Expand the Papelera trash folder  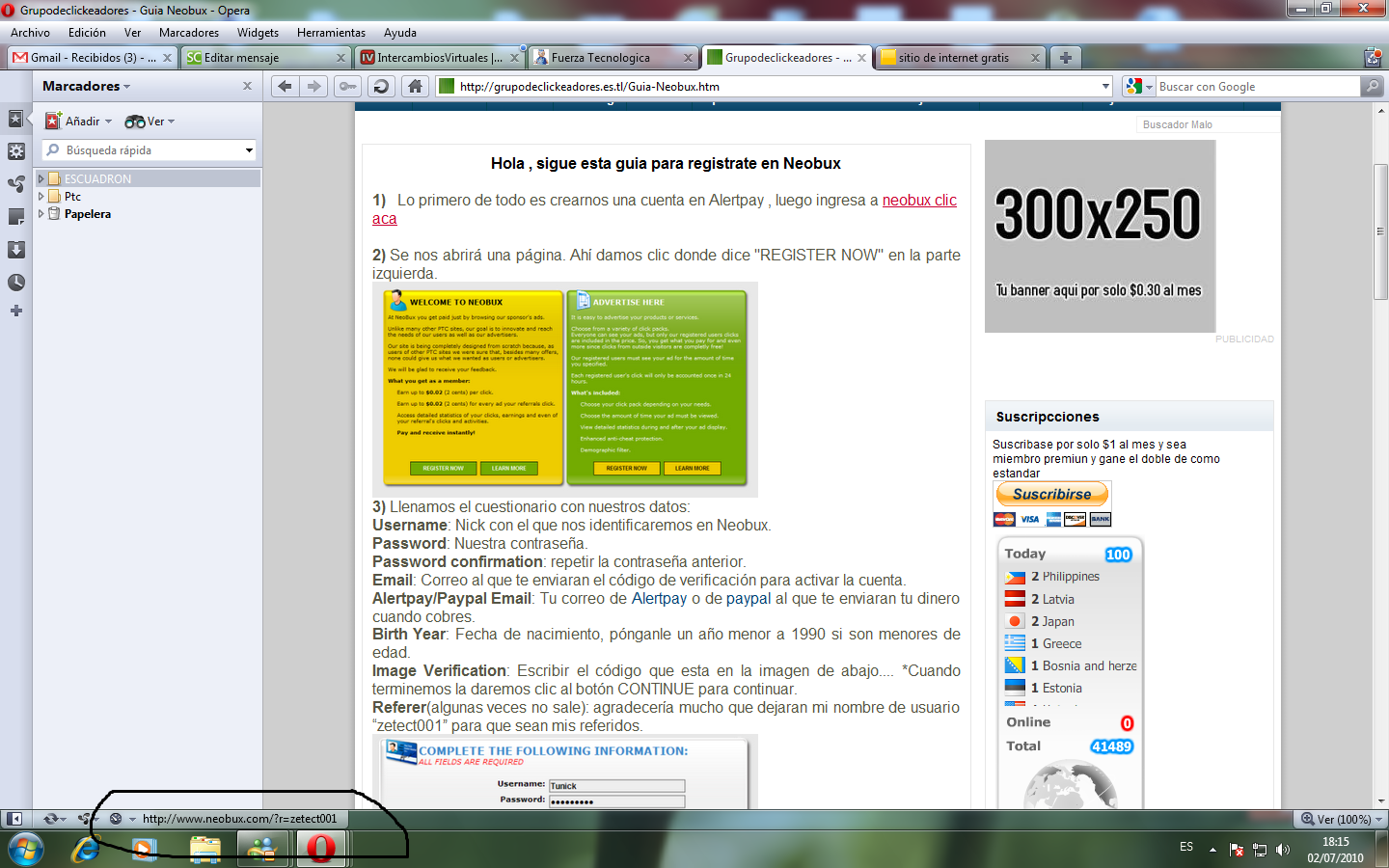click(41, 214)
